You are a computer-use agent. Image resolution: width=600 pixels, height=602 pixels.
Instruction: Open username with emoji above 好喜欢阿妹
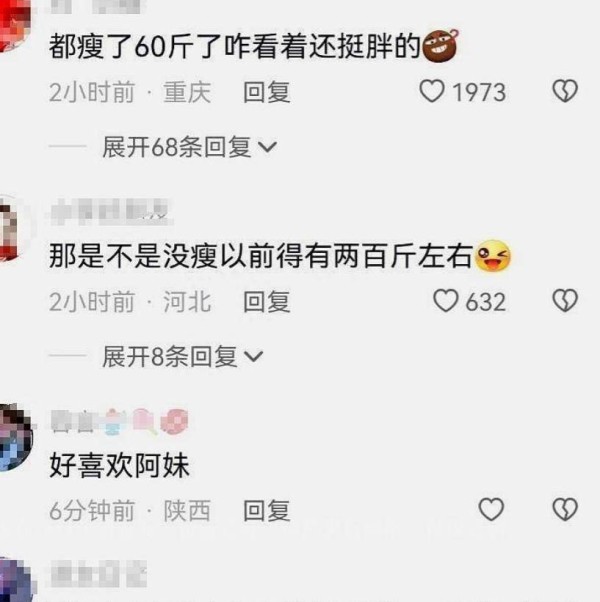(119, 422)
